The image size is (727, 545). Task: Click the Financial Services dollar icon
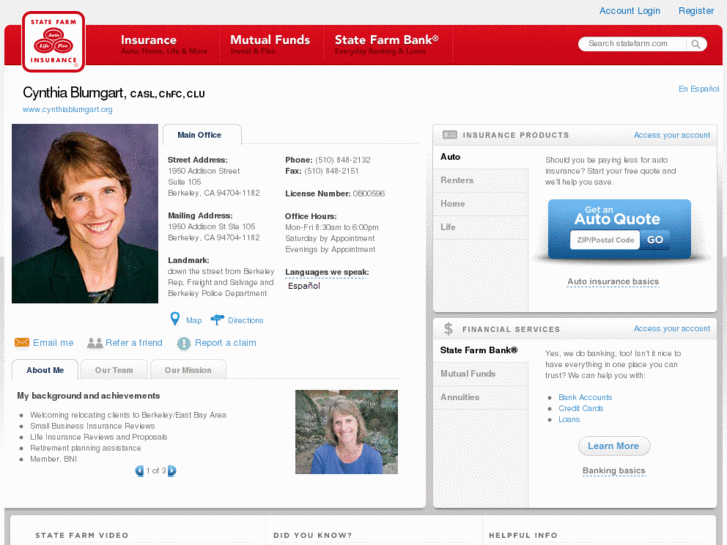click(448, 329)
